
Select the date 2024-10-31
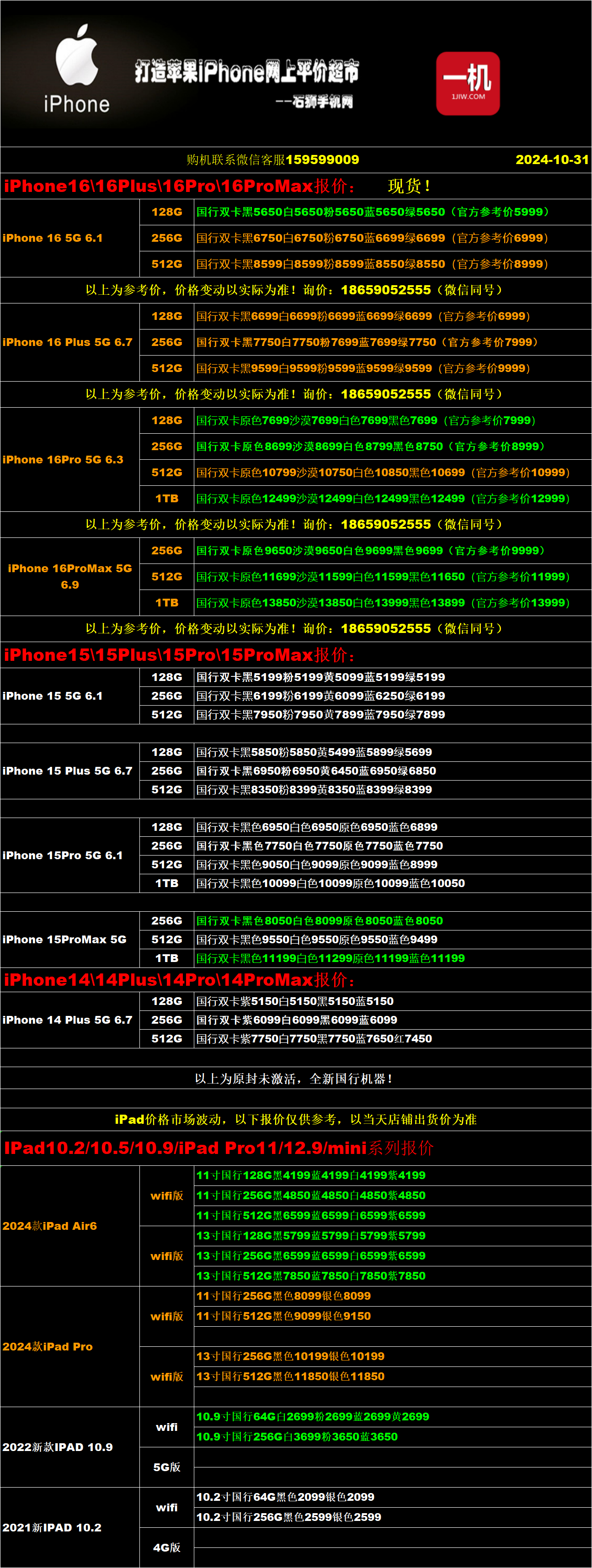pyautogui.click(x=552, y=159)
